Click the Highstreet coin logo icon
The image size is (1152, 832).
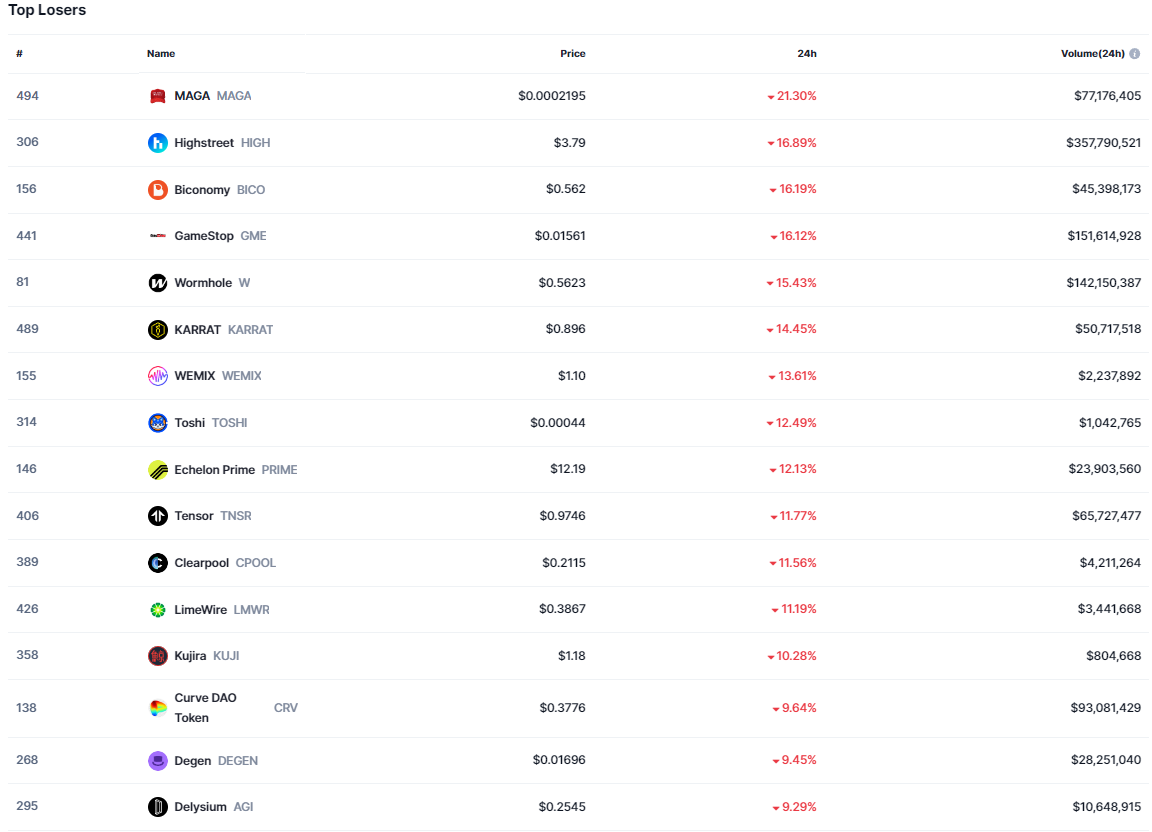pos(158,143)
